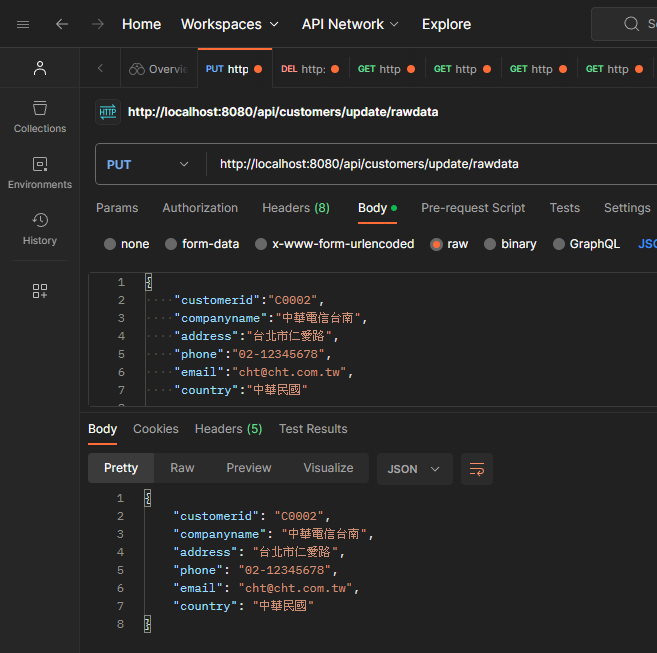This screenshot has width=657, height=653.
Task: Switch to the DEL http request tab
Action: pyautogui.click(x=310, y=69)
